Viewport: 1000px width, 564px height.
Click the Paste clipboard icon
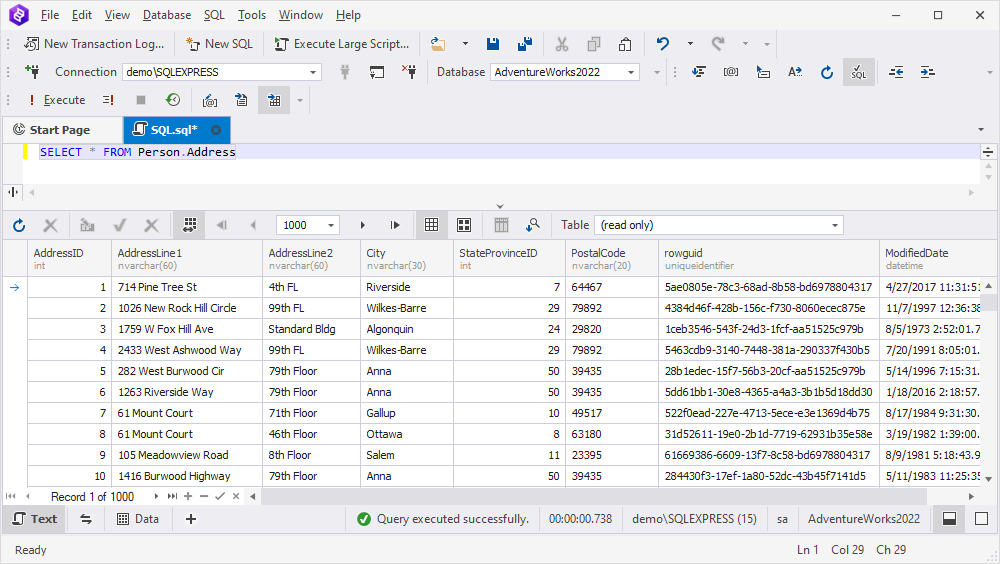click(x=625, y=44)
